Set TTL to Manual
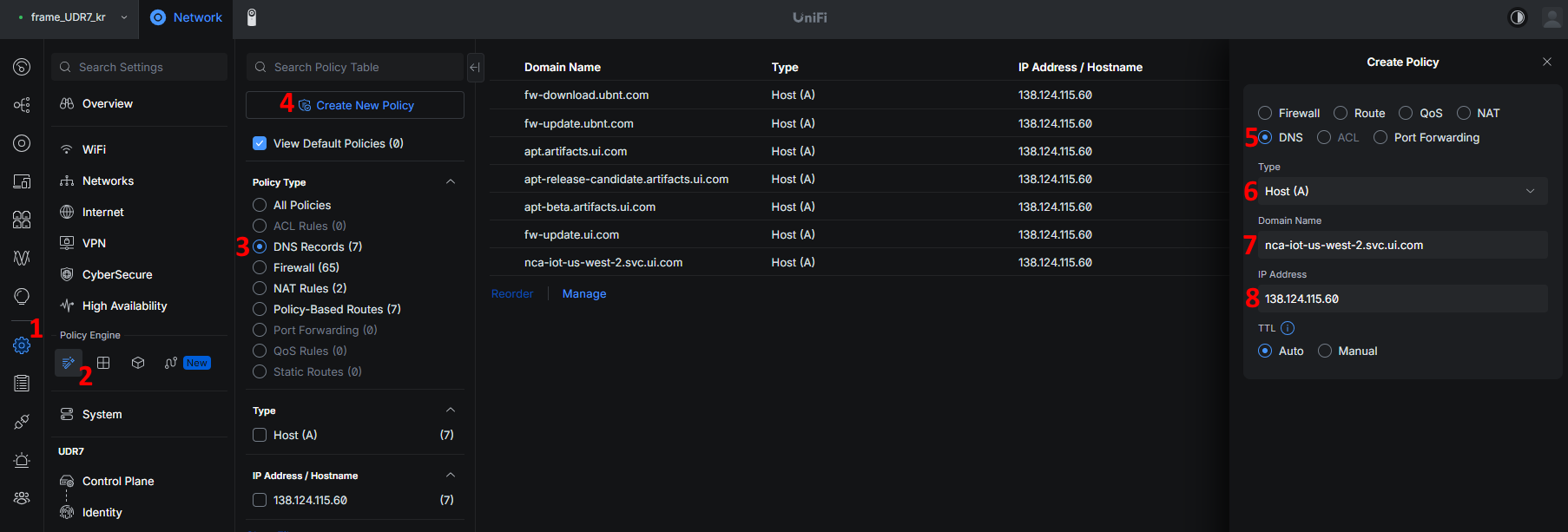 tap(1325, 351)
